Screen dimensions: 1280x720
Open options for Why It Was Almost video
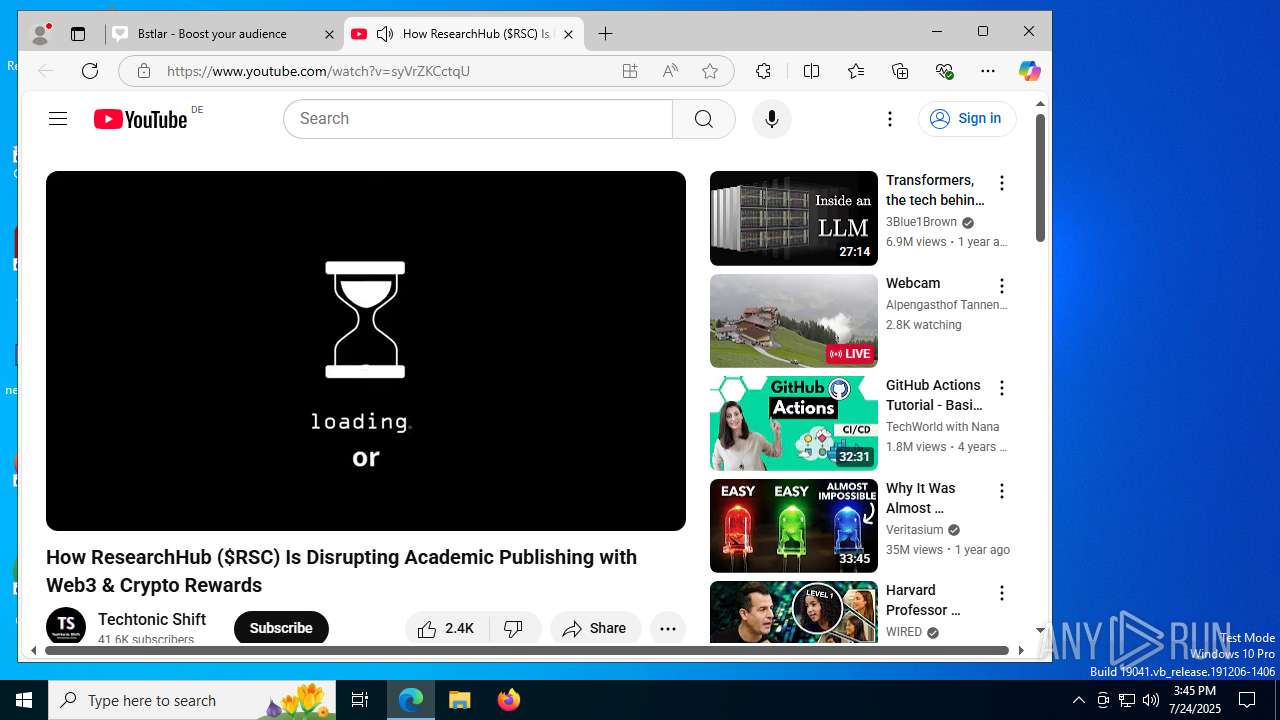(x=1001, y=491)
